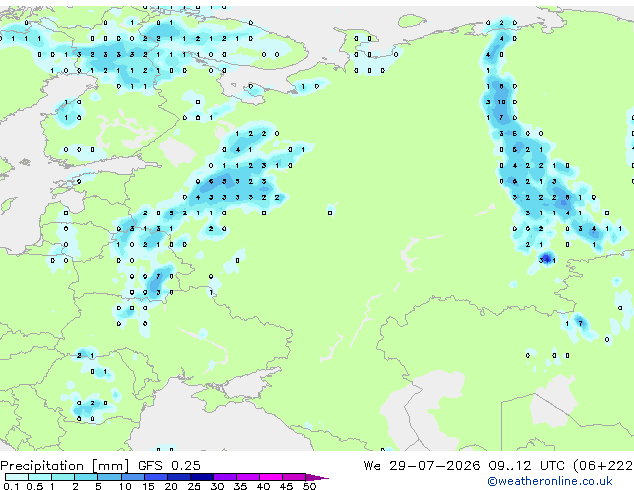Select the legend swatch between 2 and 5
Screen dimensions: 634x490
[86, 477]
